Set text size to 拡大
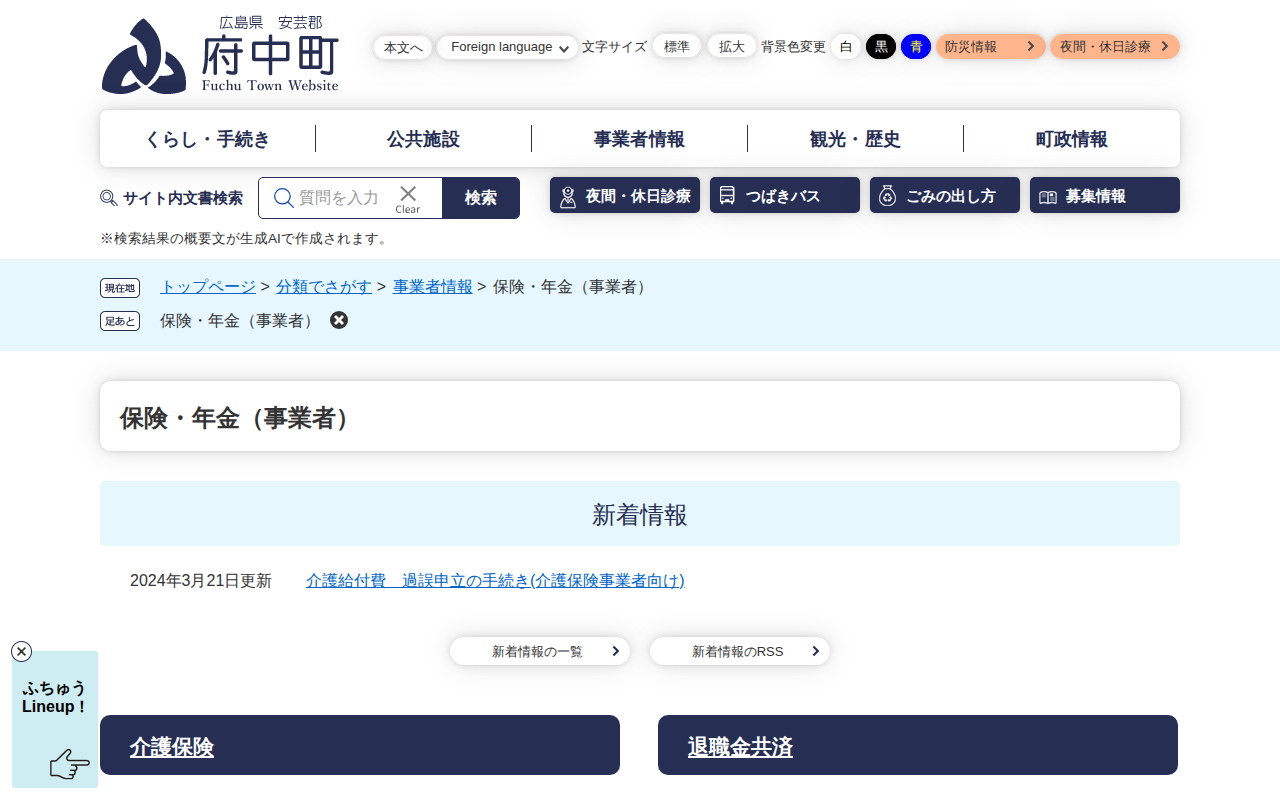1280x800 pixels. [732, 46]
